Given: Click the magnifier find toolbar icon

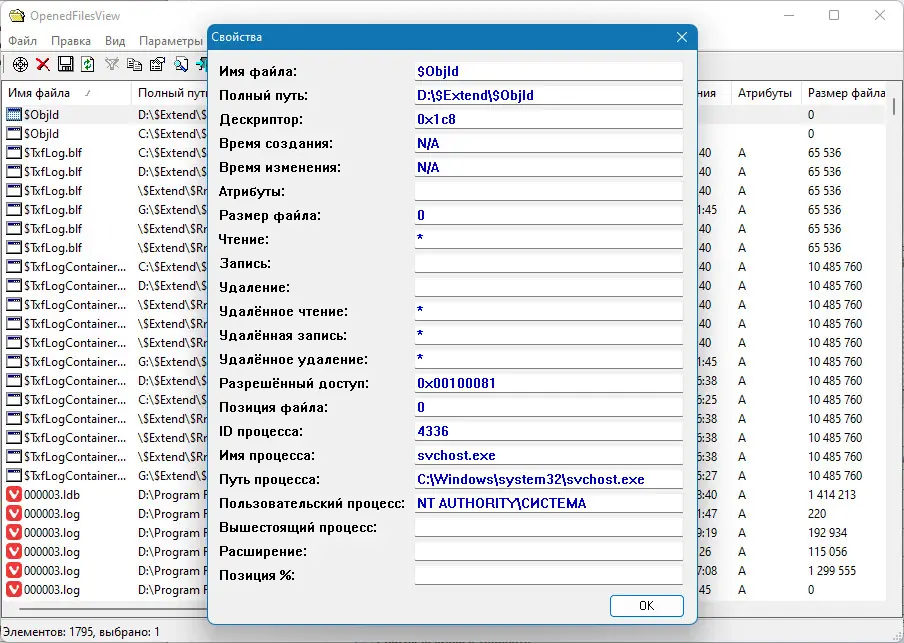Looking at the screenshot, I should point(181,64).
